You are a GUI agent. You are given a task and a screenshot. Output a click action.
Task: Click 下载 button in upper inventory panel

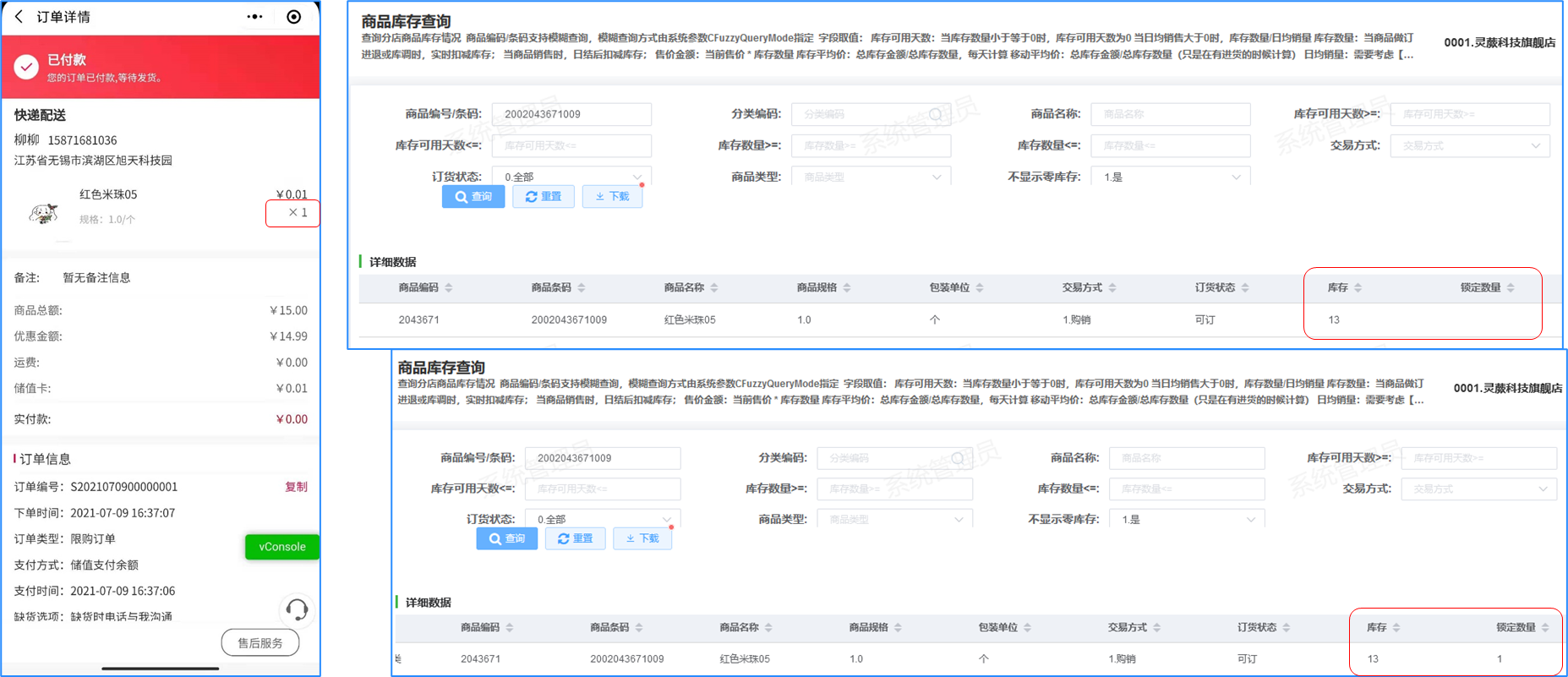pos(612,197)
